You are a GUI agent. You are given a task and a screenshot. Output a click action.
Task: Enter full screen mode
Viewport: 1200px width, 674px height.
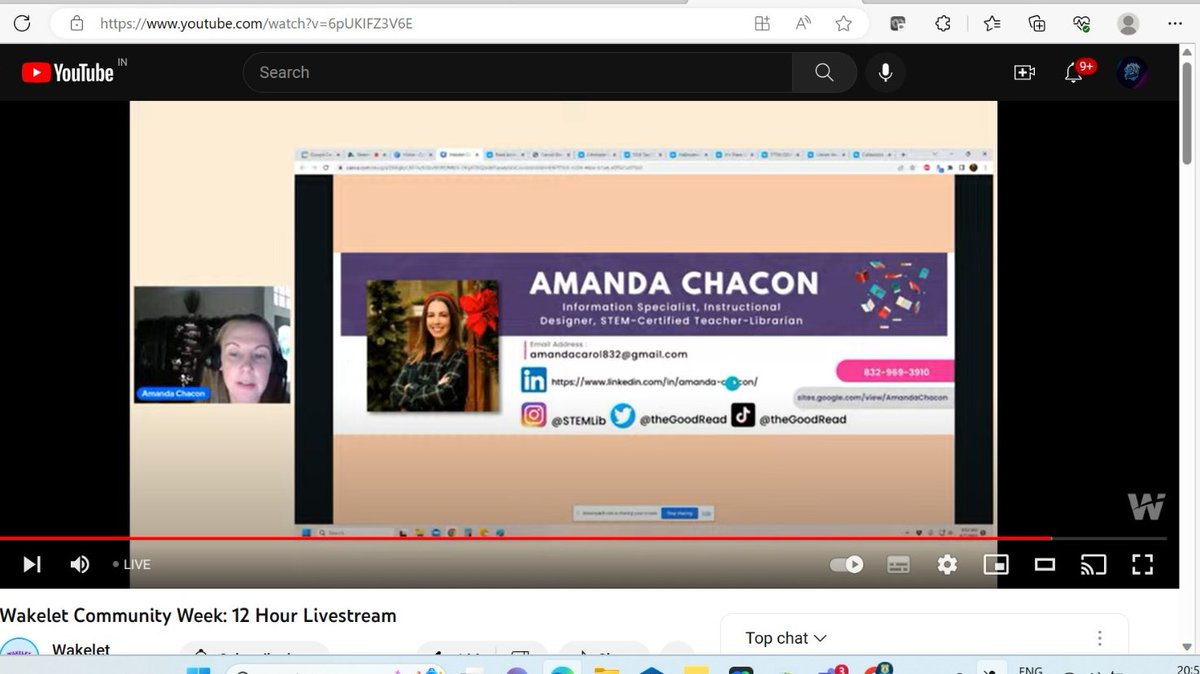[1142, 564]
